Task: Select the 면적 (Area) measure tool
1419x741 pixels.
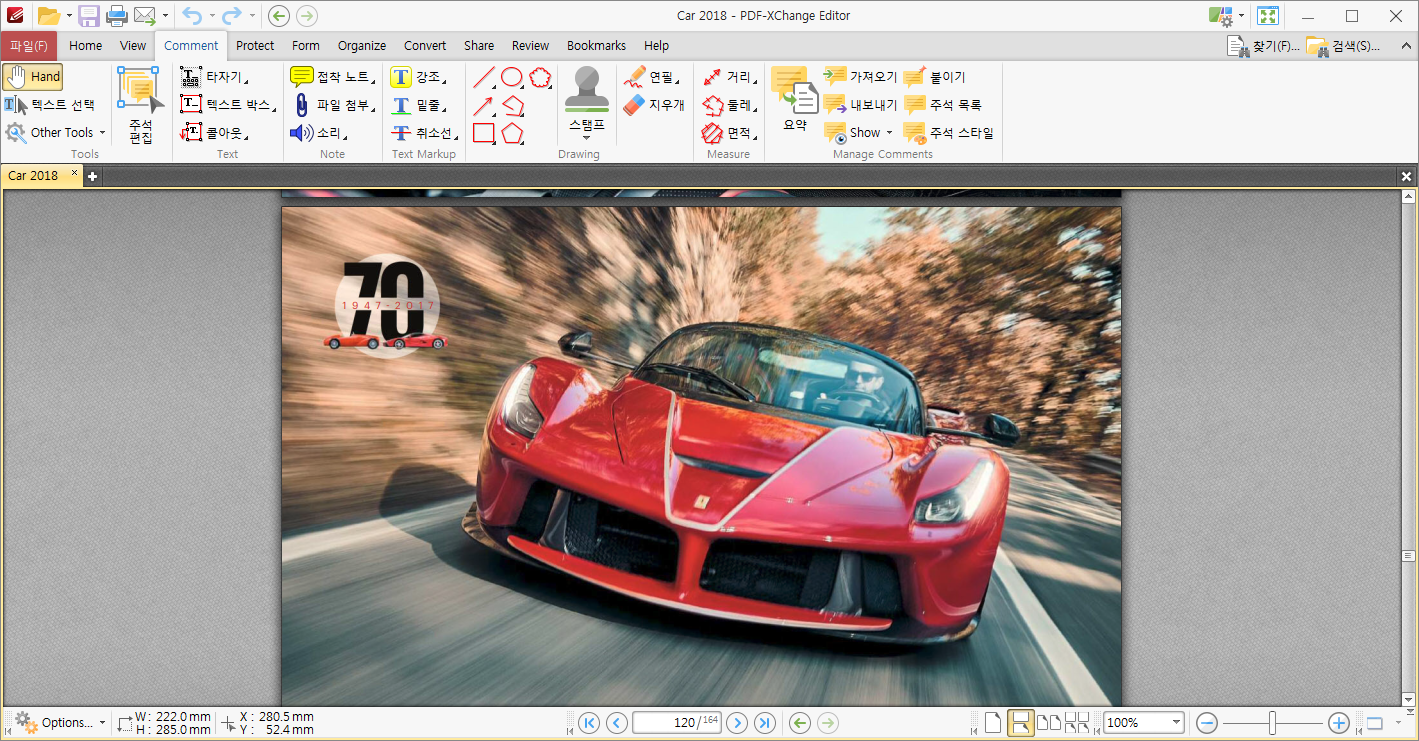Action: 728,132
